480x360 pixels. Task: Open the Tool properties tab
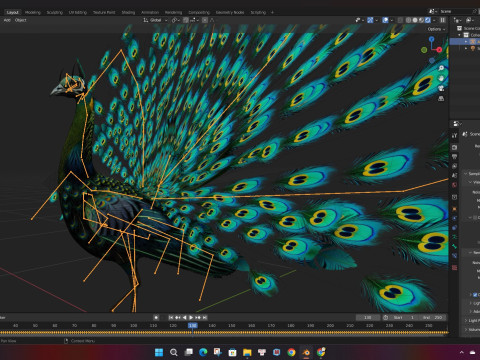coord(454,136)
